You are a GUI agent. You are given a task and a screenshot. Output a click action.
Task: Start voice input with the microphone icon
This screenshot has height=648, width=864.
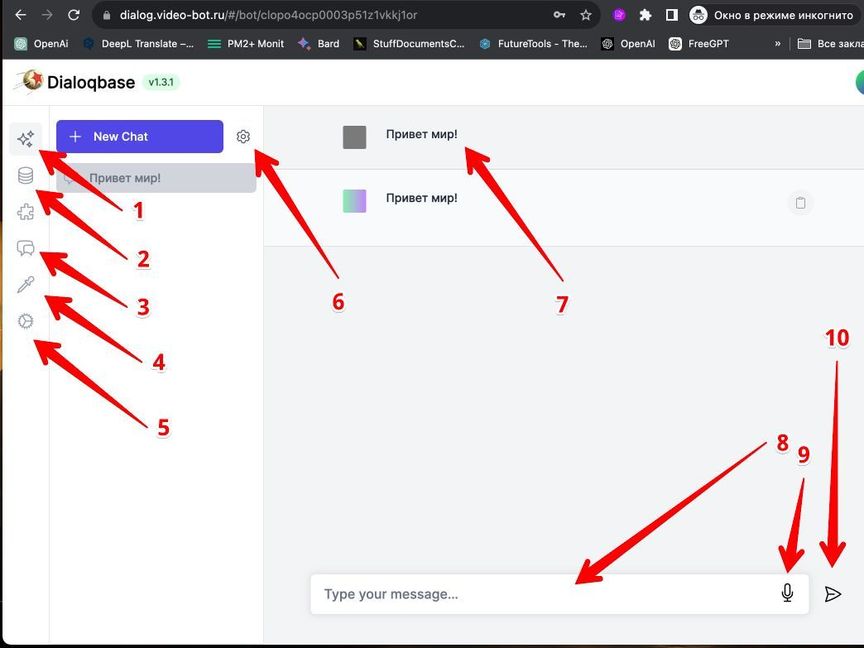(787, 593)
